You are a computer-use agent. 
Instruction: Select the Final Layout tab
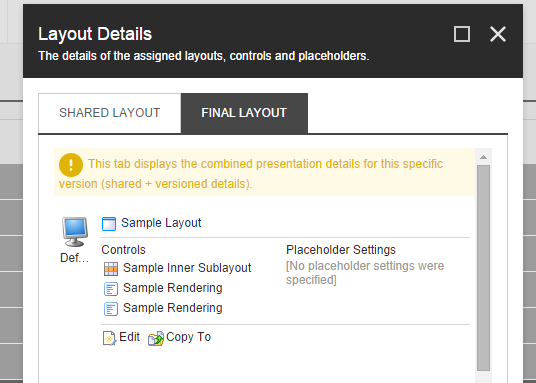pyautogui.click(x=244, y=113)
